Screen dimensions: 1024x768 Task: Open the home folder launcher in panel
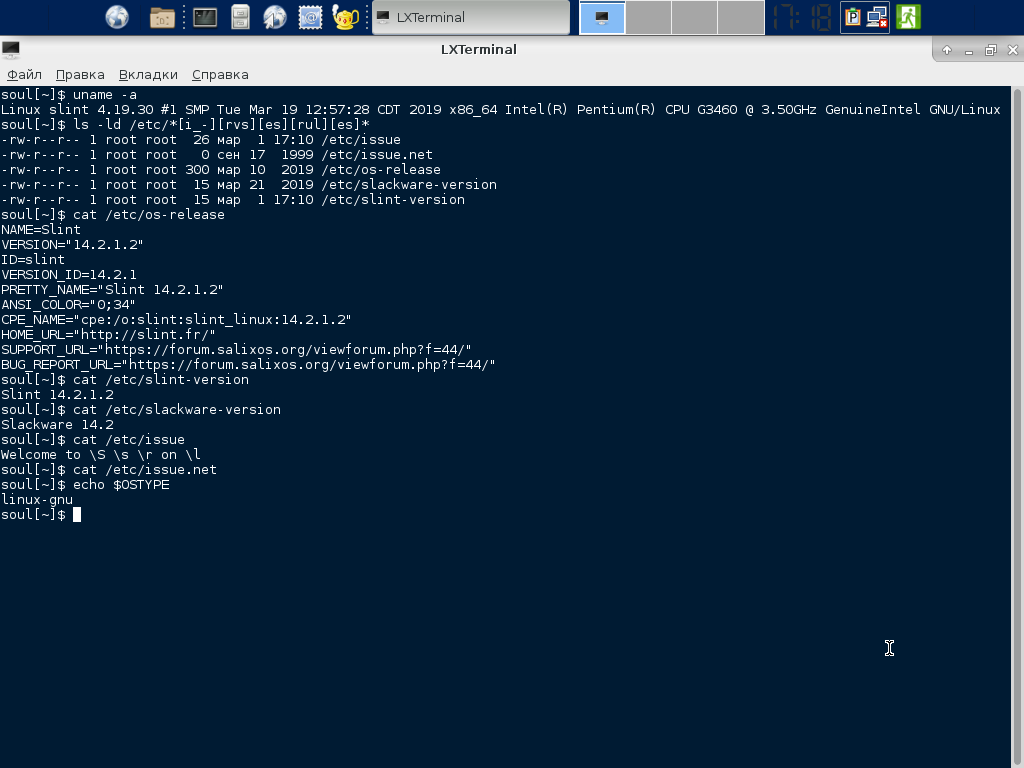click(162, 17)
